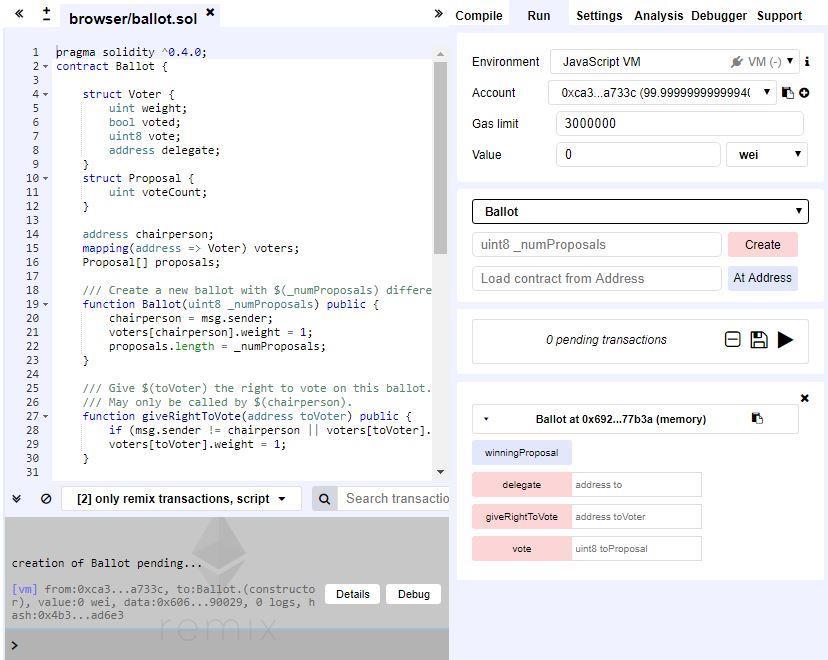Click the uint8 _numProposals input field

[x=597, y=245]
